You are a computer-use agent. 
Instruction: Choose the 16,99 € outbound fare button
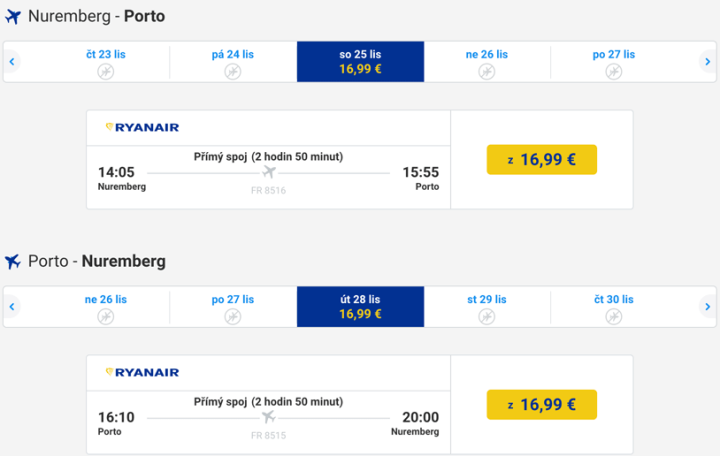point(541,160)
